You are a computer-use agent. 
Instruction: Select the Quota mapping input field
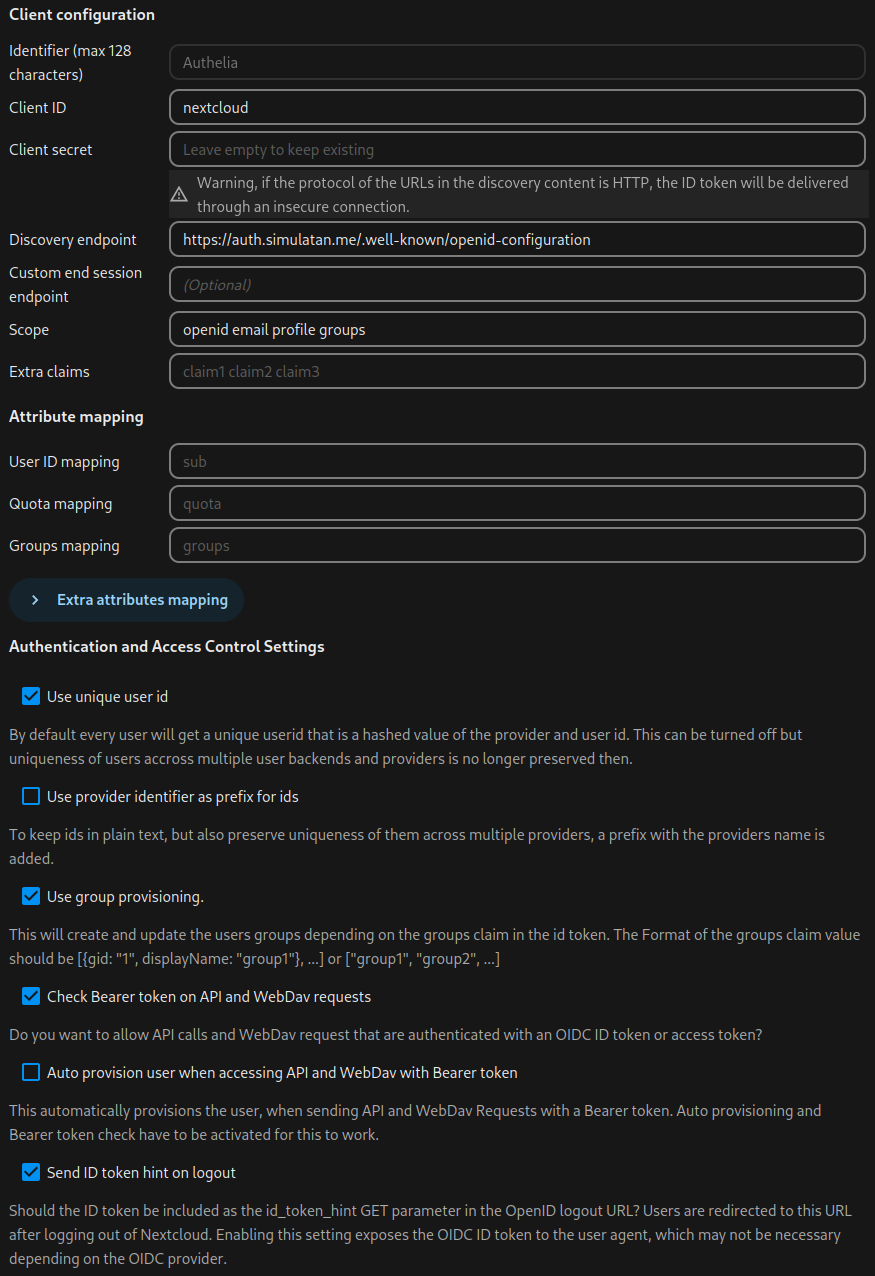pos(517,503)
